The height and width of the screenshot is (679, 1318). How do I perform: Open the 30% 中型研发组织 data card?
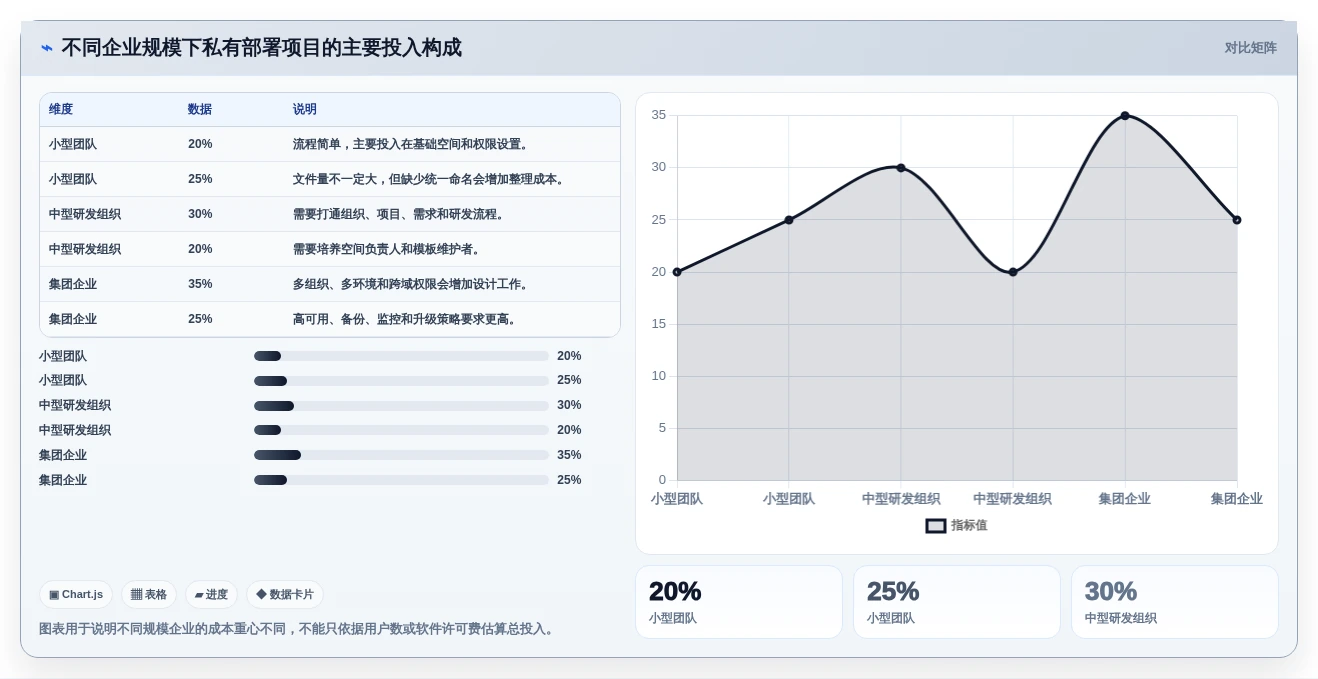[x=1175, y=602]
